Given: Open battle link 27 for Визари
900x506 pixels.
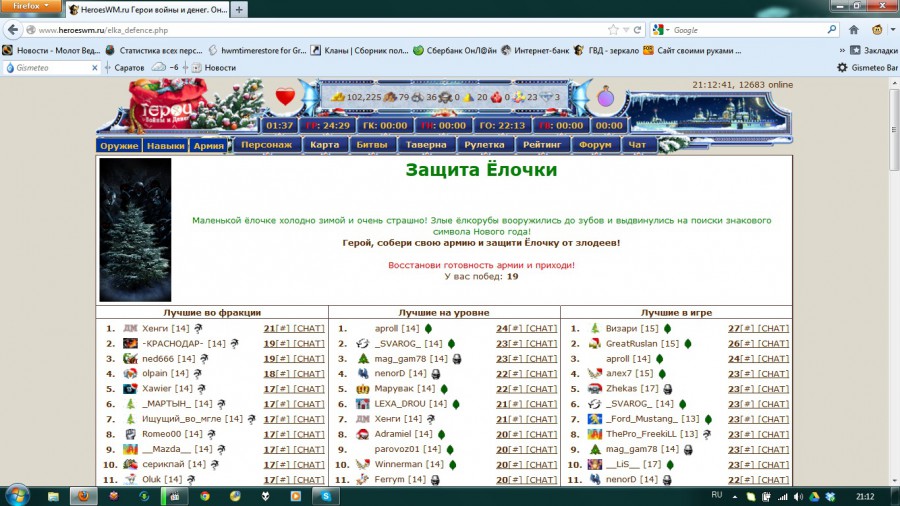Looking at the screenshot, I should pos(734,329).
